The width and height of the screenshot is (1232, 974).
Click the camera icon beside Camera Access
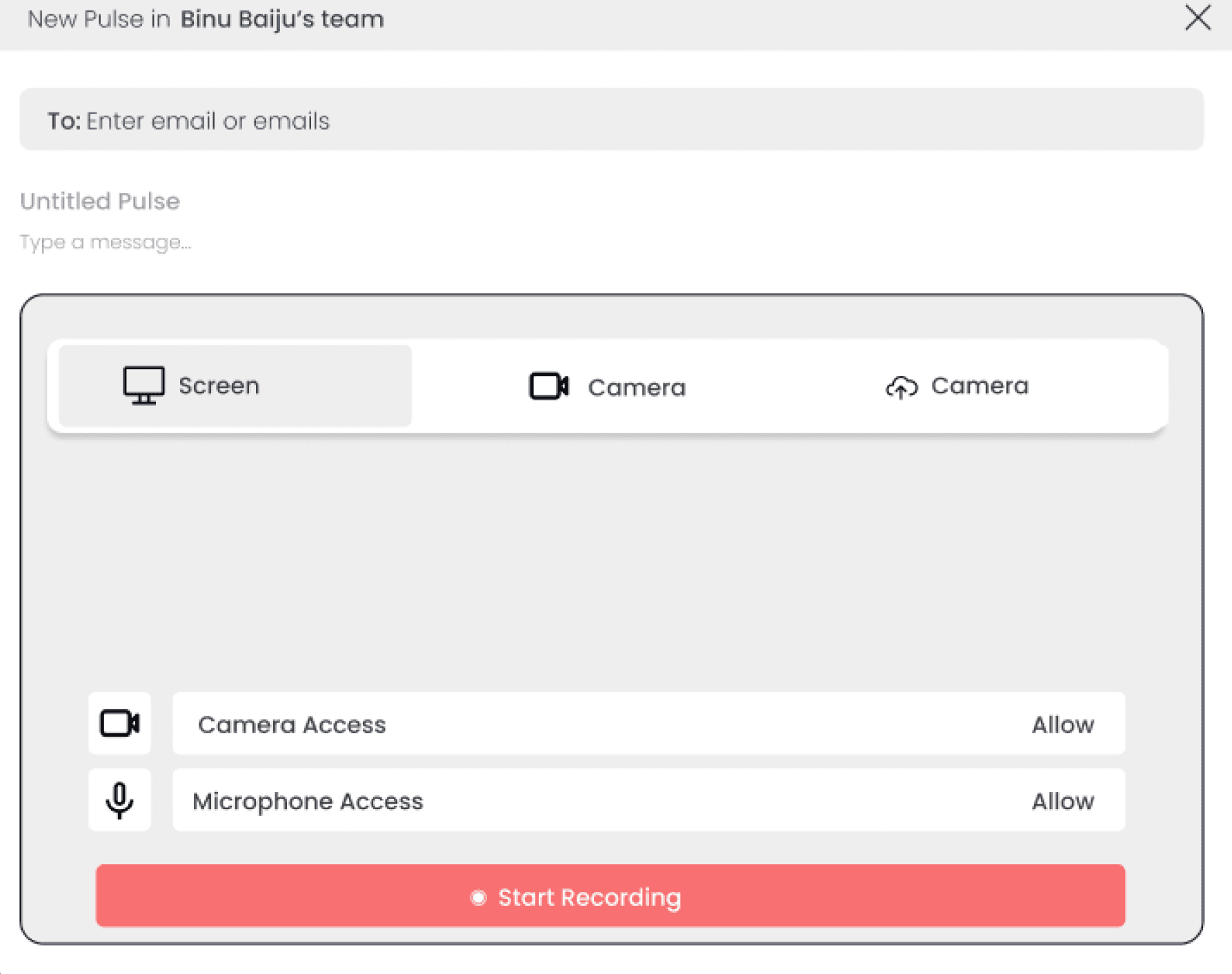pos(119,724)
